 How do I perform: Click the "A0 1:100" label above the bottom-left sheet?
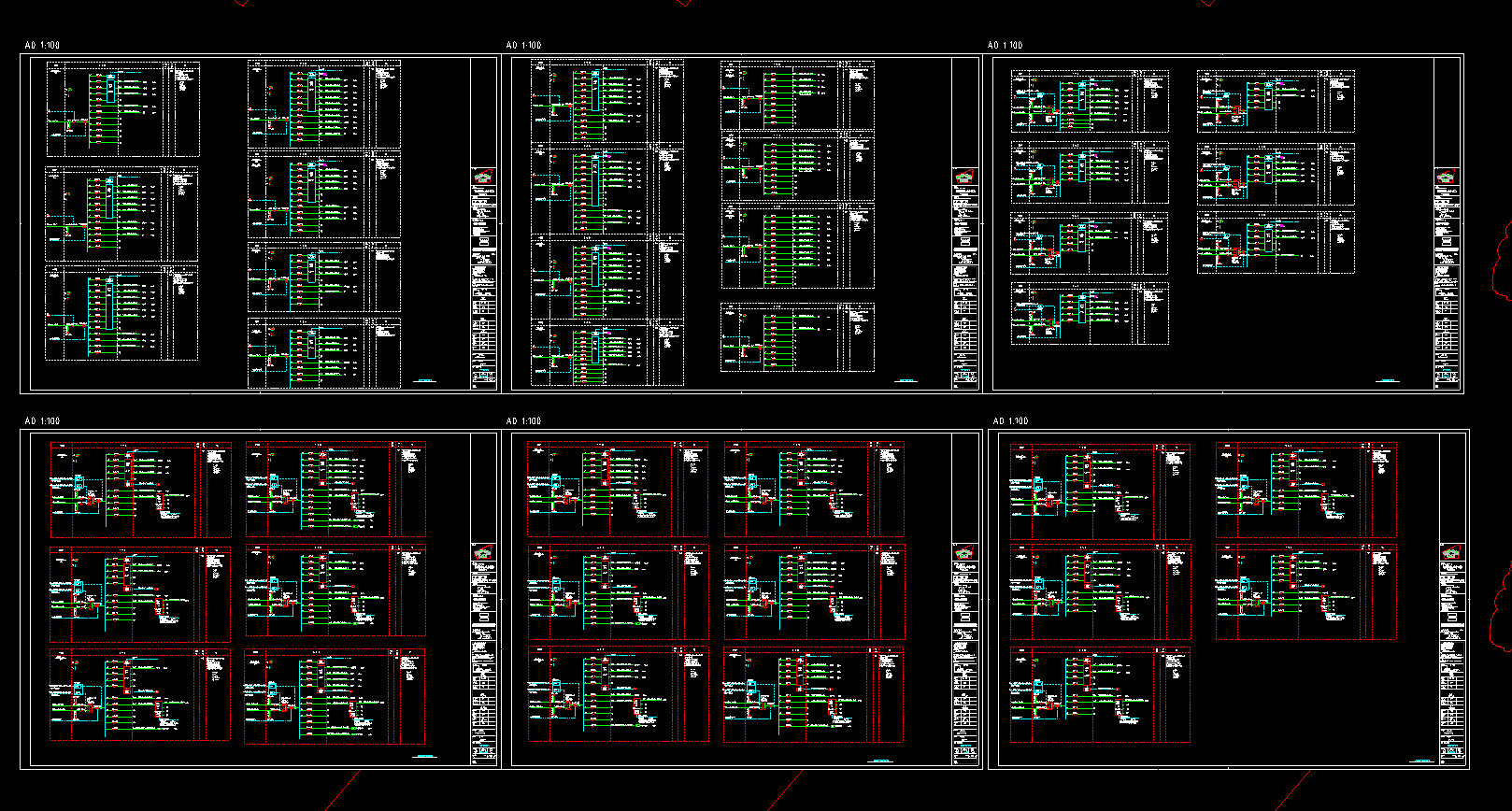coord(42,421)
